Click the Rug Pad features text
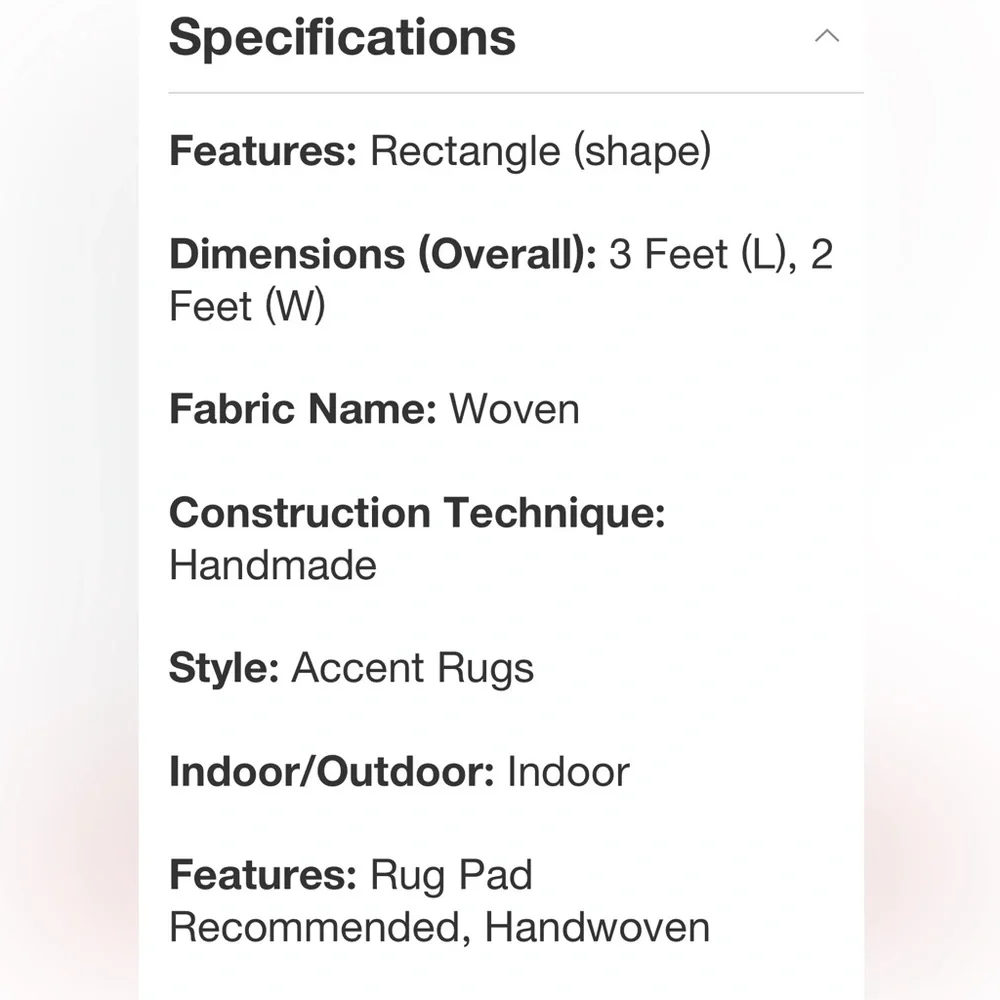 [x=451, y=875]
